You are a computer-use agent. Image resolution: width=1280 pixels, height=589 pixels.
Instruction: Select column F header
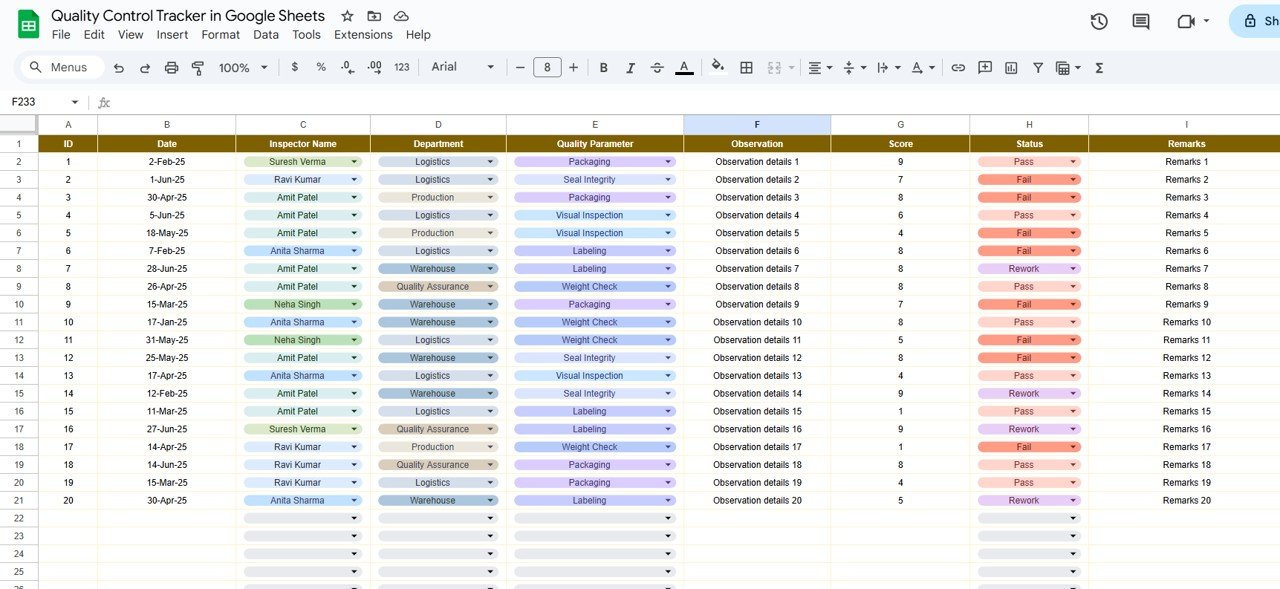(x=757, y=125)
